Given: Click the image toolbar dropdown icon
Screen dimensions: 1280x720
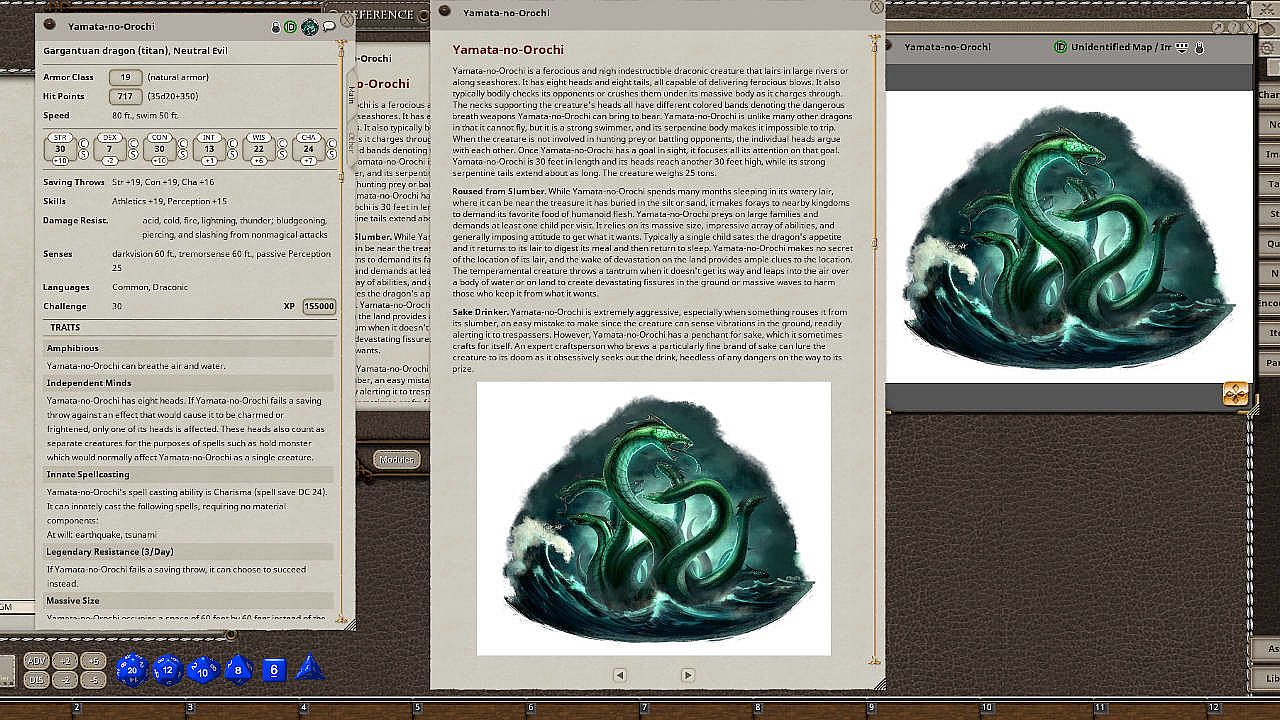Looking at the screenshot, I should pyautogui.click(x=1182, y=47).
